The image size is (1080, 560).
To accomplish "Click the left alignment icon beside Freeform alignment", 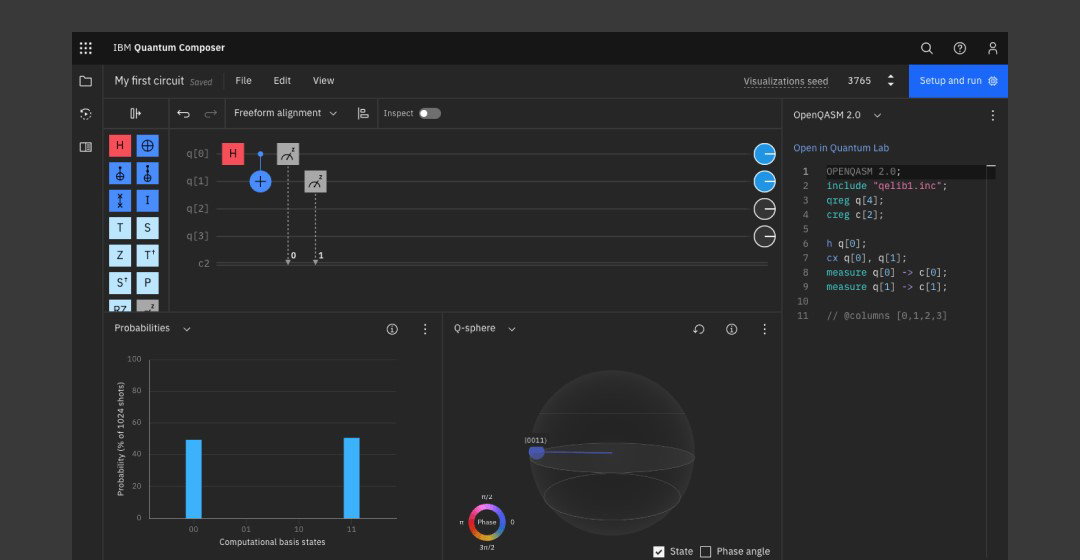I will 363,114.
